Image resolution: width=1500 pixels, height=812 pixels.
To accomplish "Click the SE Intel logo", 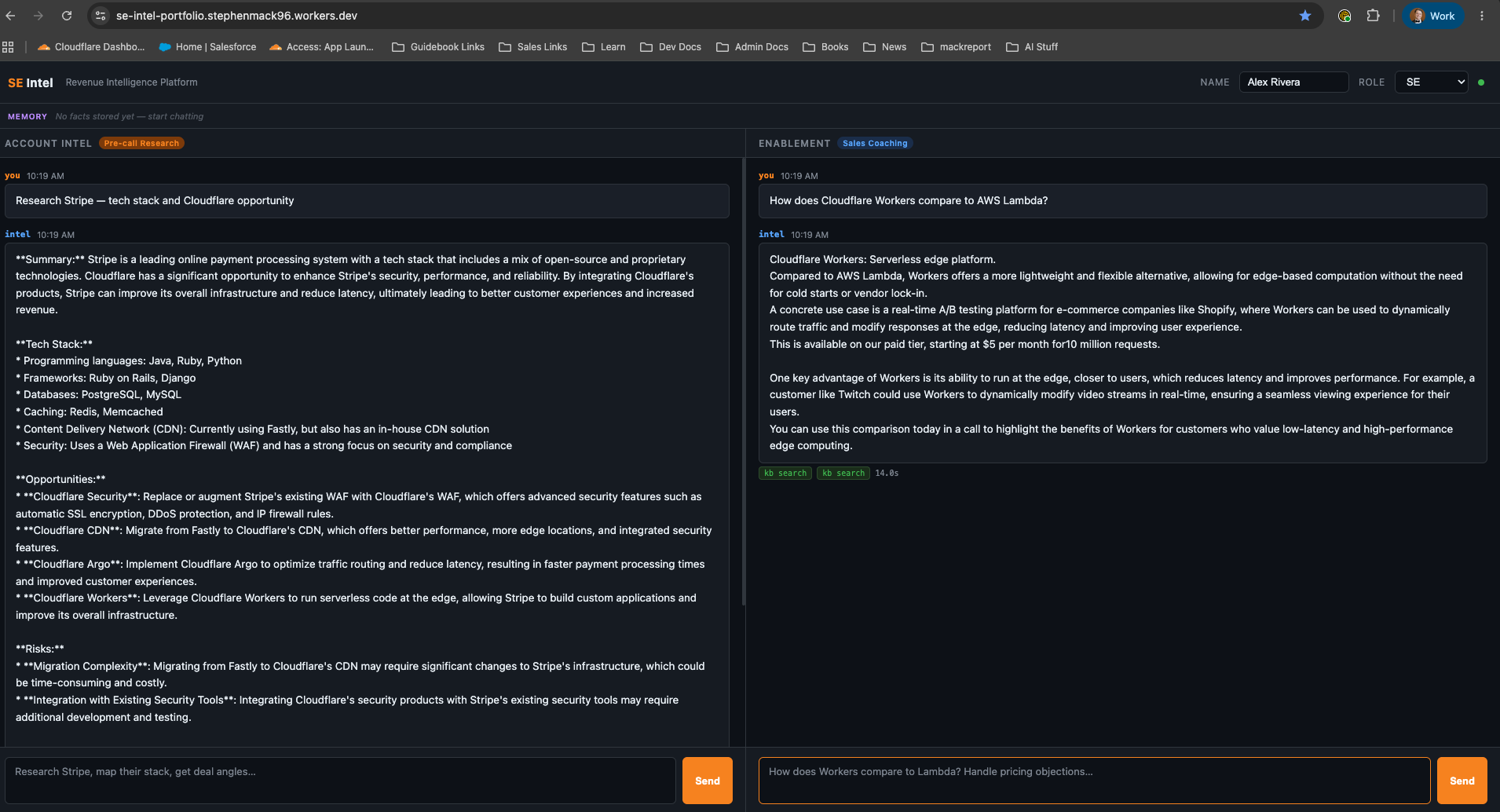I will 31,82.
